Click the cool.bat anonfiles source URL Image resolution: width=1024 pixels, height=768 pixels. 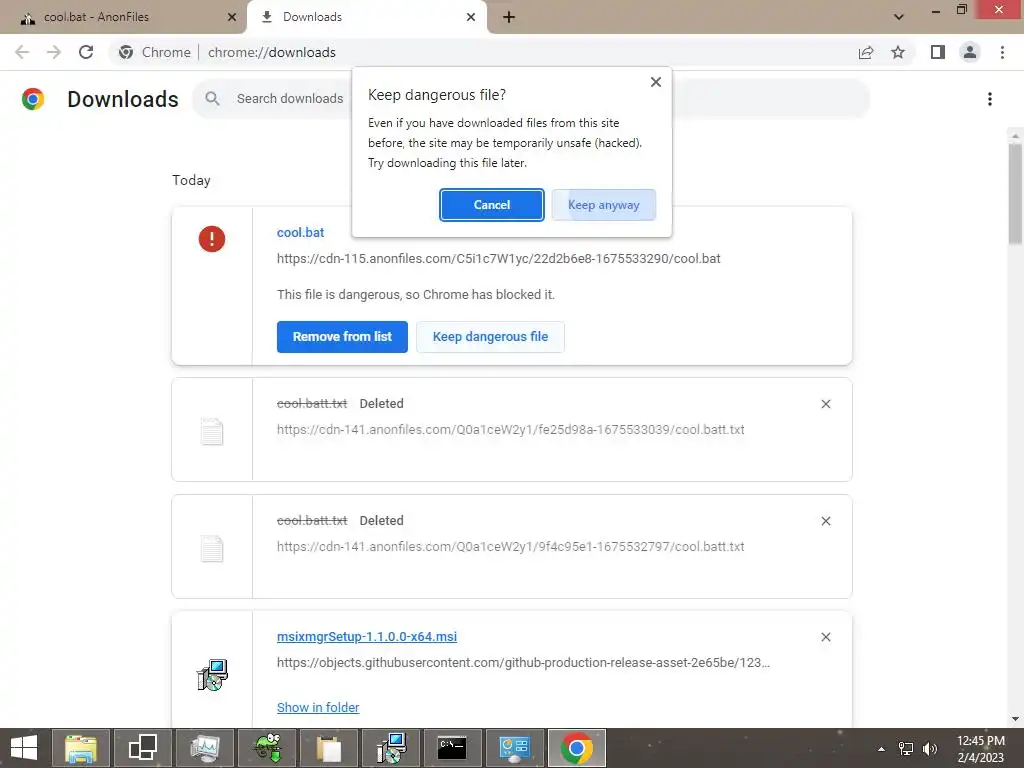pyautogui.click(x=498, y=259)
